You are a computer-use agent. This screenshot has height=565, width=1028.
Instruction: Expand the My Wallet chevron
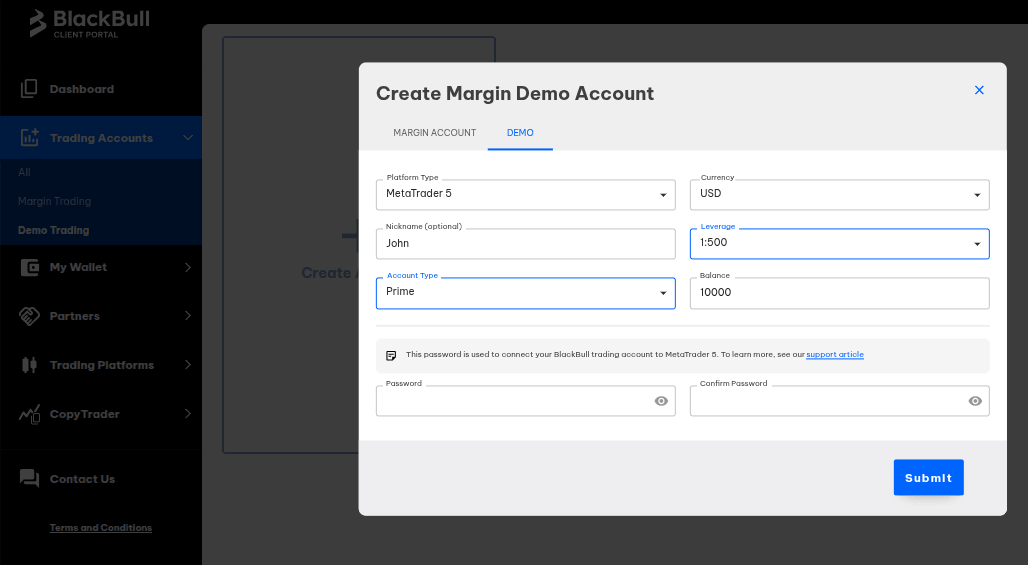point(188,267)
